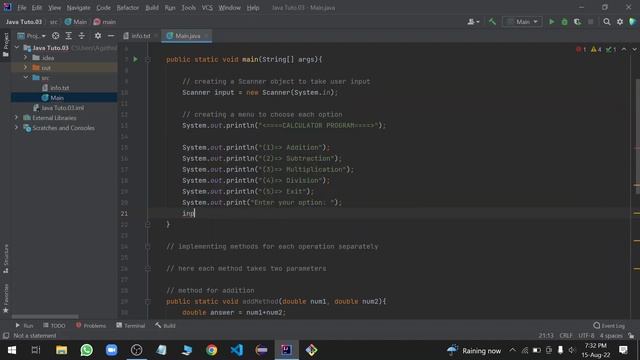Open the Code With Me user icon

click(473, 22)
